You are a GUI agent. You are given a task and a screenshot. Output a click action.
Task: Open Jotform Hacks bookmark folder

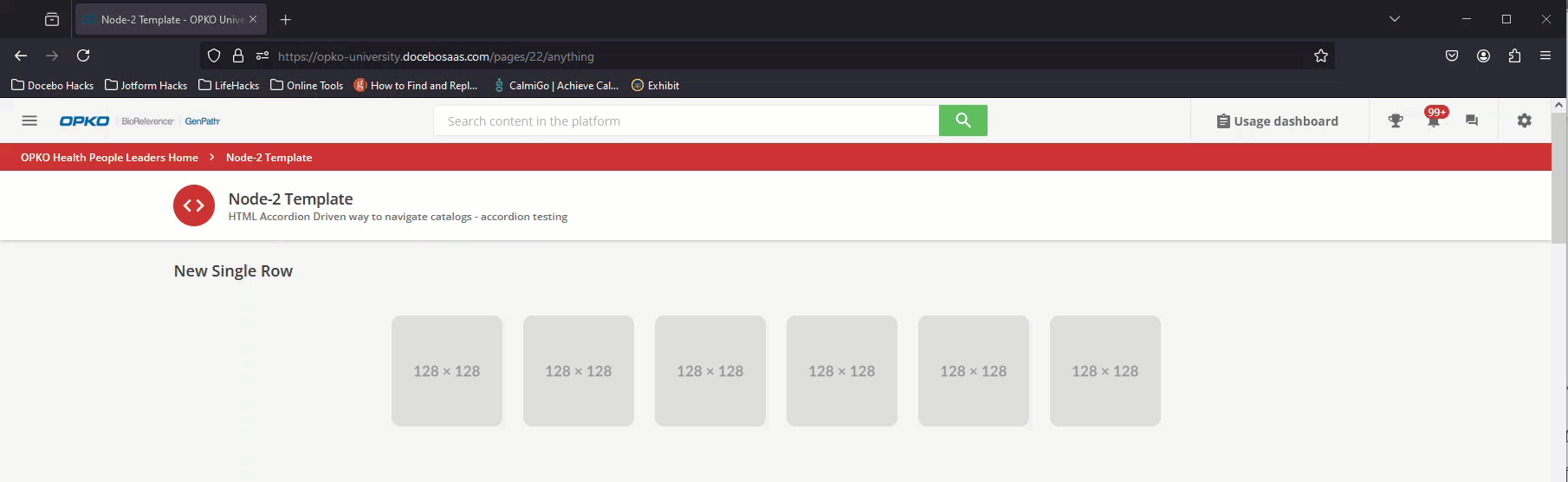146,85
